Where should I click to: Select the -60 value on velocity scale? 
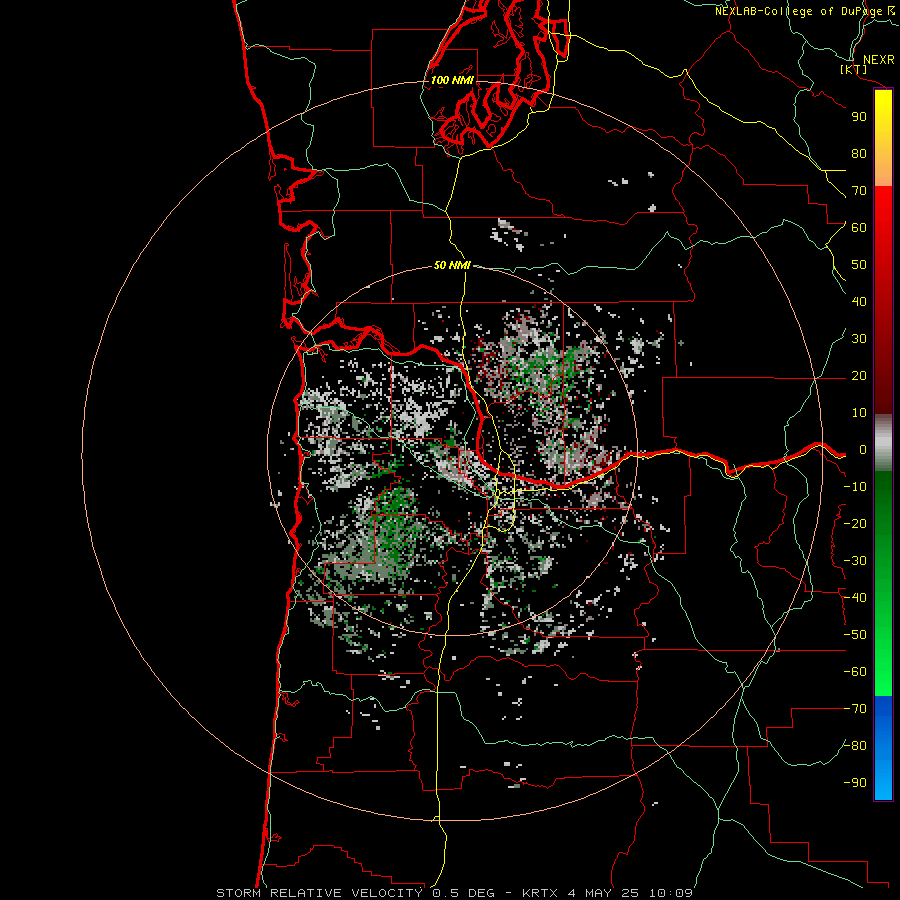tap(855, 672)
